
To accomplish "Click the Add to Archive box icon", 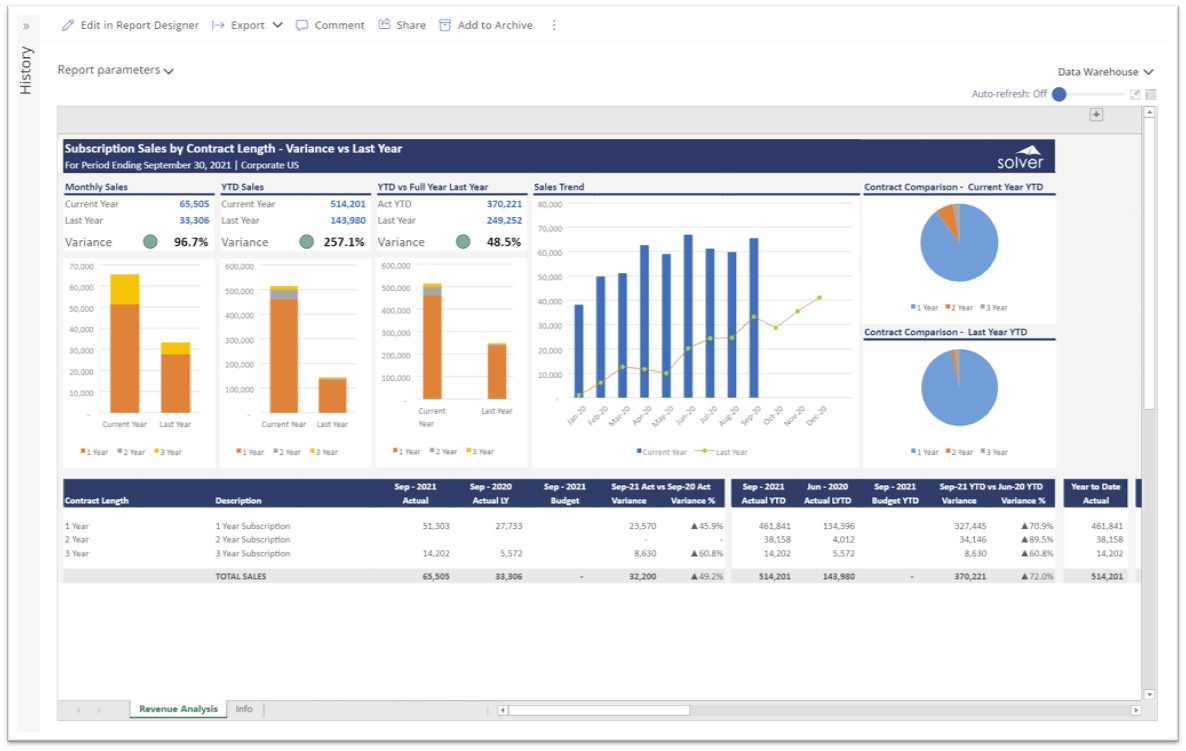I will (x=445, y=25).
